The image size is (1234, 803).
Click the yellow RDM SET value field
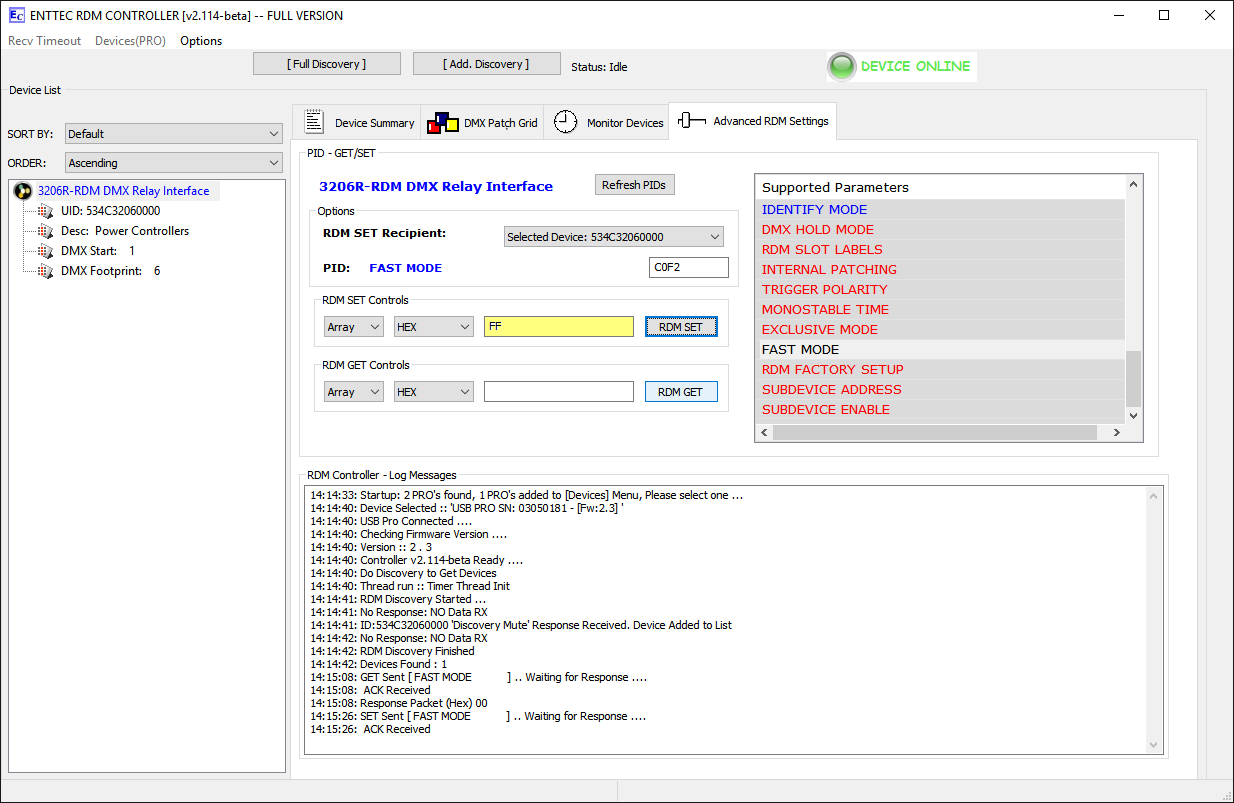coord(558,327)
